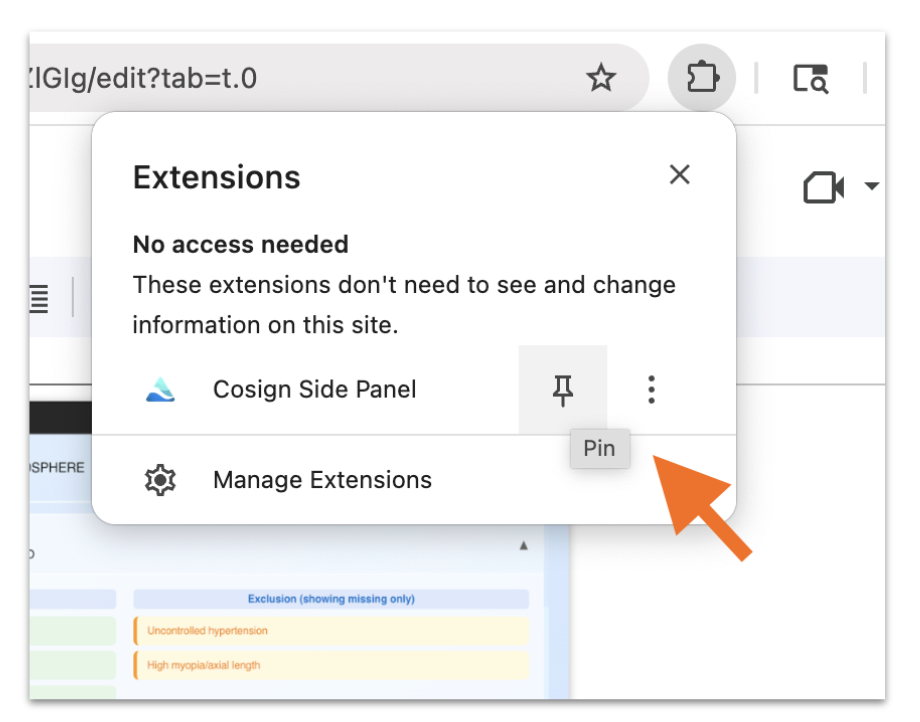Image resolution: width=920 pixels, height=722 pixels.
Task: Click the Exclusion (showing missing only) header
Action: (x=330, y=598)
